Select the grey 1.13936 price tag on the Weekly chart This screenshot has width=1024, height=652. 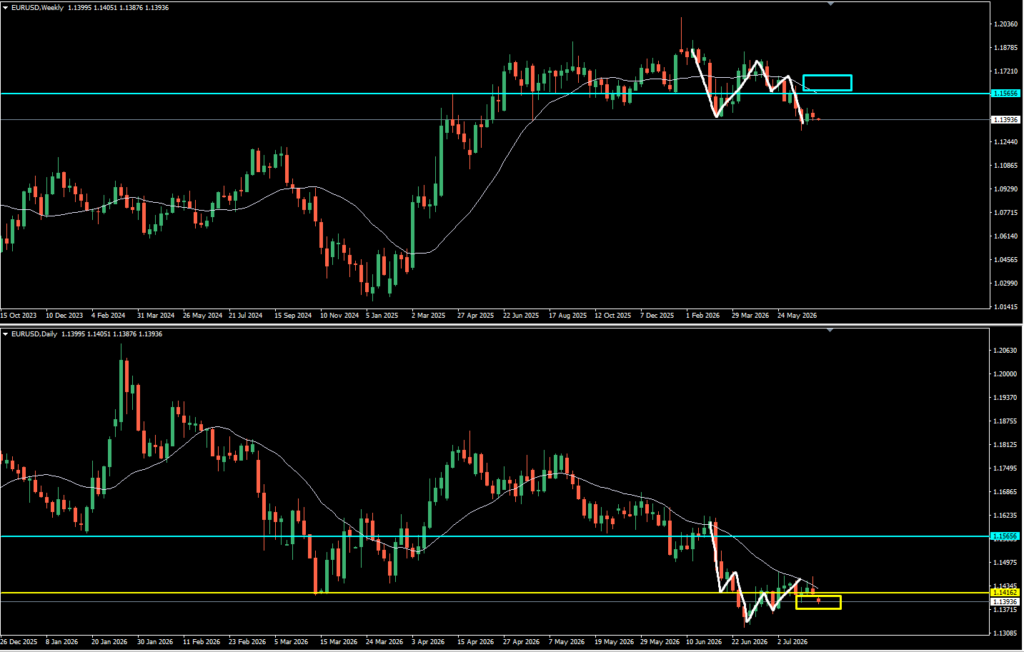click(1006, 120)
